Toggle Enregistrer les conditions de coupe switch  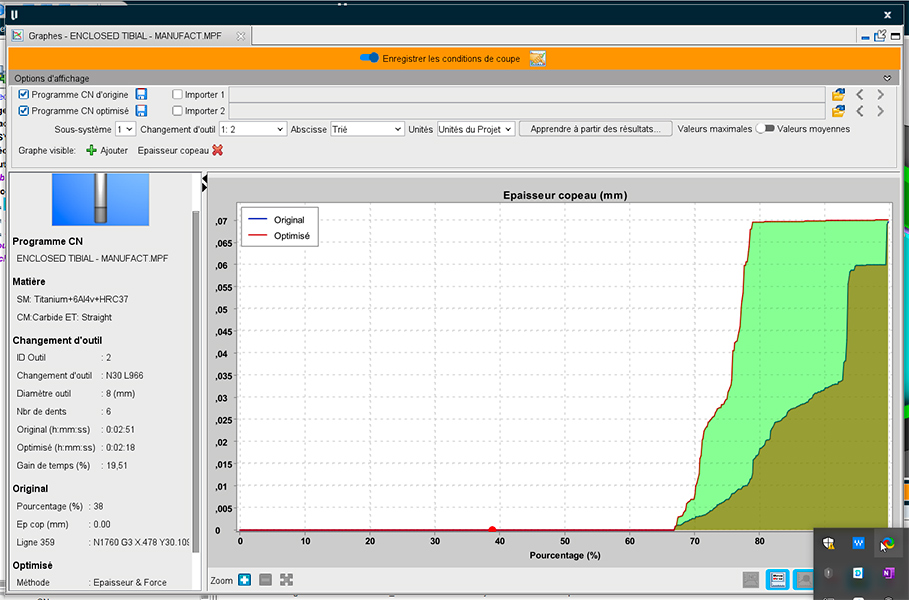(x=369, y=59)
